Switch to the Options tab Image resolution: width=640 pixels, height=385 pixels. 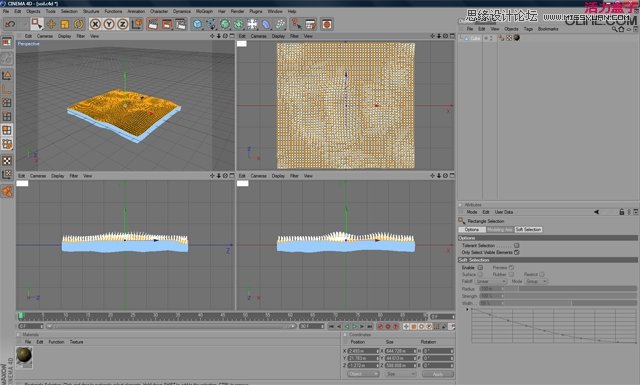tap(472, 229)
